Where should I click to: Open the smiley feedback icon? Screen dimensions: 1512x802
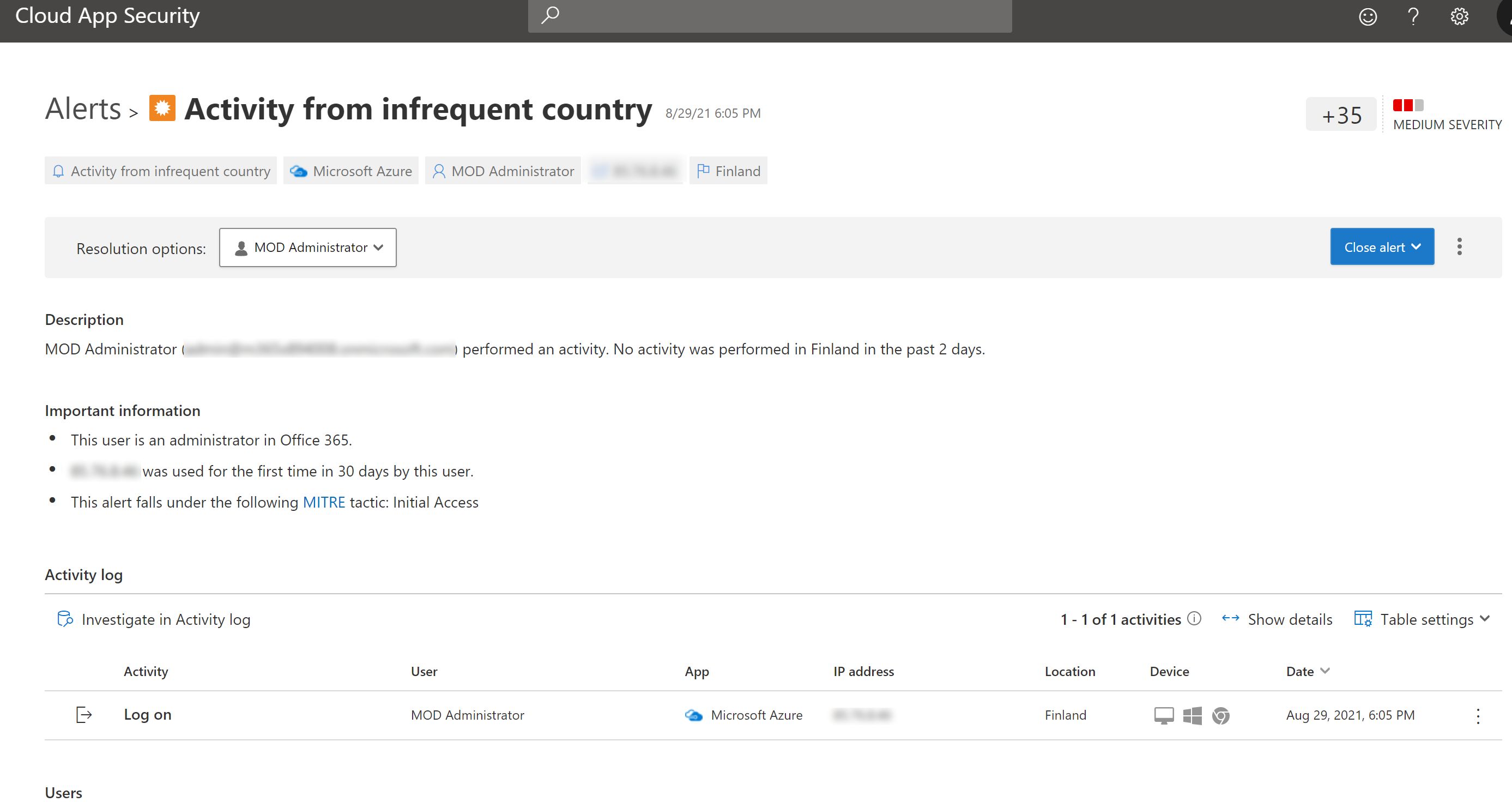pyautogui.click(x=1368, y=16)
